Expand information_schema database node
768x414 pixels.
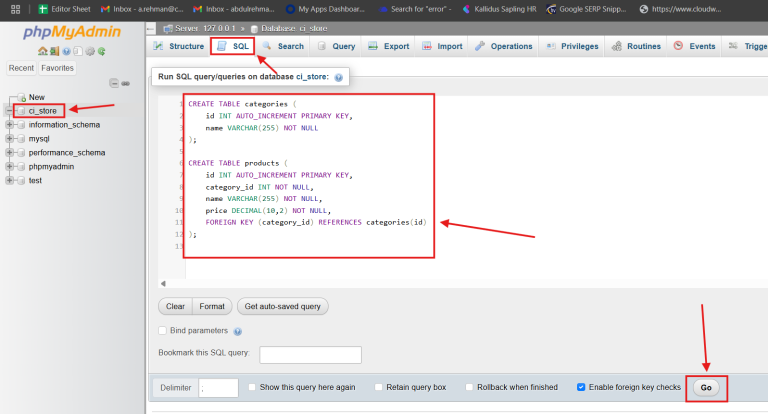click(9, 125)
